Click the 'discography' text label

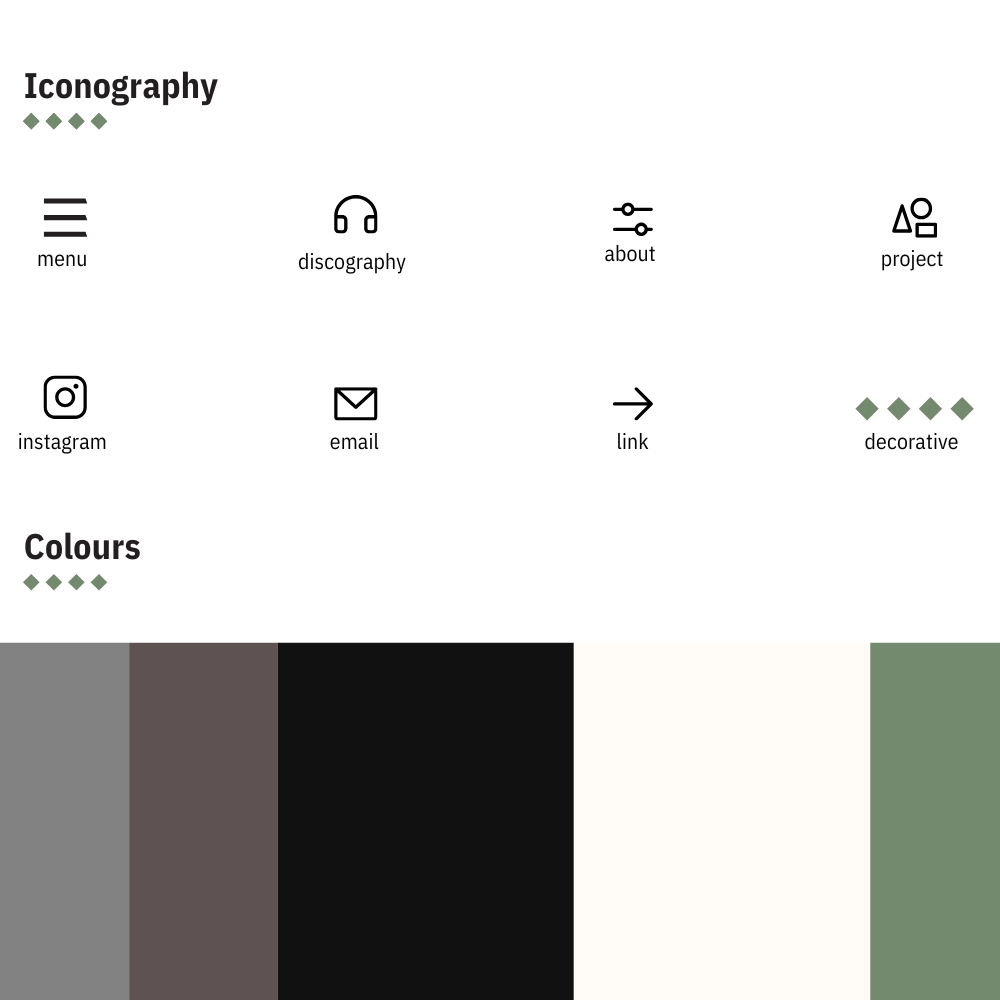coord(351,262)
